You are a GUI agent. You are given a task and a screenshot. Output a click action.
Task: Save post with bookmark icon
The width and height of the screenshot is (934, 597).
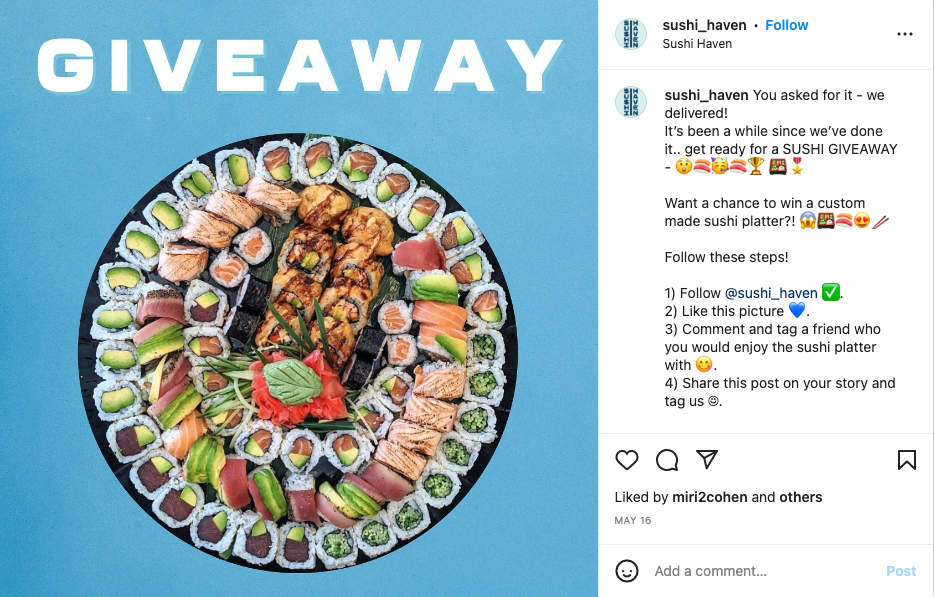click(907, 460)
